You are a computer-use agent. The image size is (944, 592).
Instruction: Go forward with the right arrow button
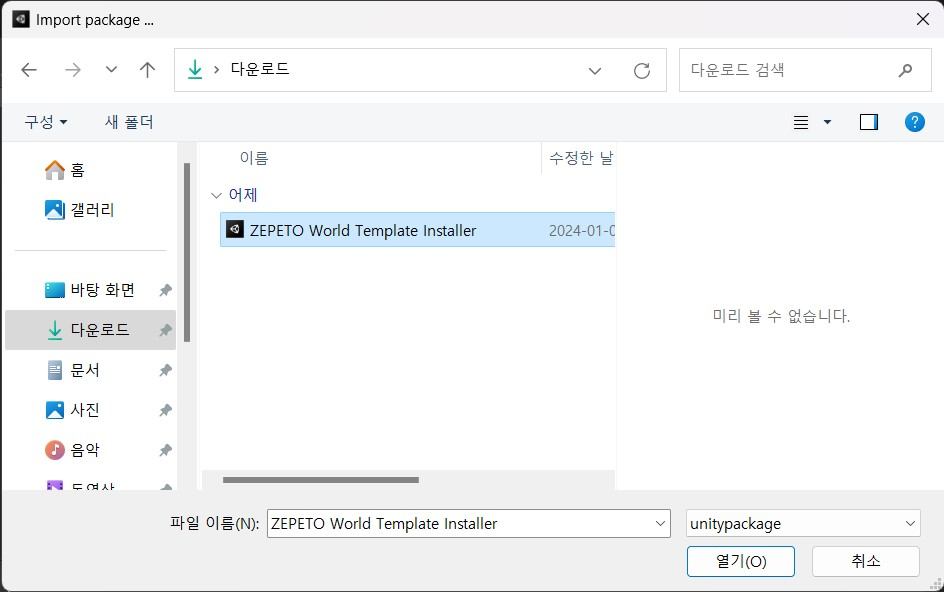tap(73, 70)
